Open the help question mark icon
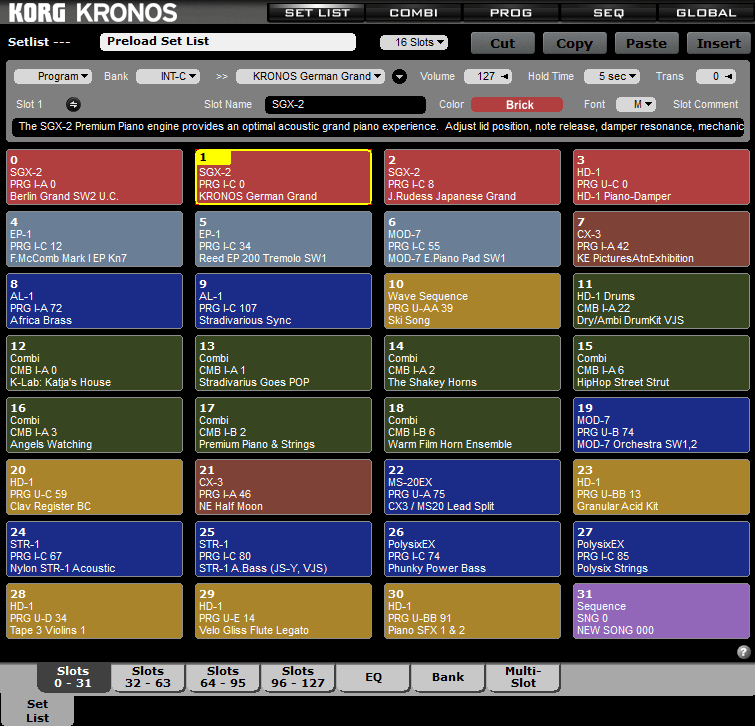This screenshot has height=726, width=755. [743, 652]
